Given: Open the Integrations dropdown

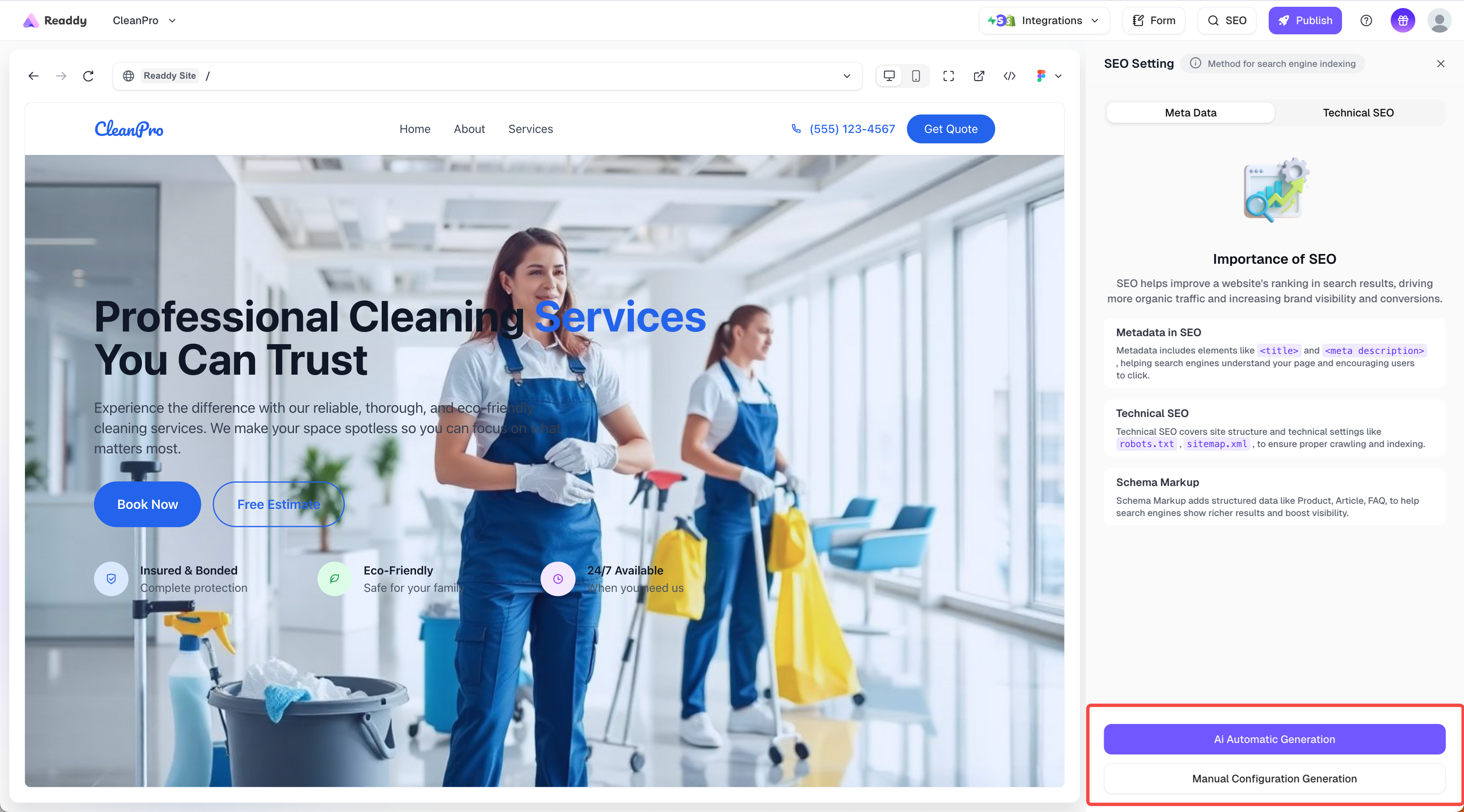Looking at the screenshot, I should pos(1045,20).
